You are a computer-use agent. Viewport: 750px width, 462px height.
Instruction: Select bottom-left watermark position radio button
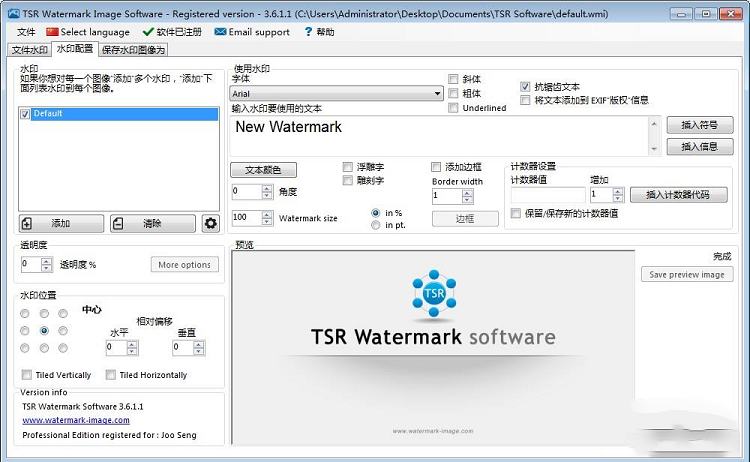click(x=25, y=348)
